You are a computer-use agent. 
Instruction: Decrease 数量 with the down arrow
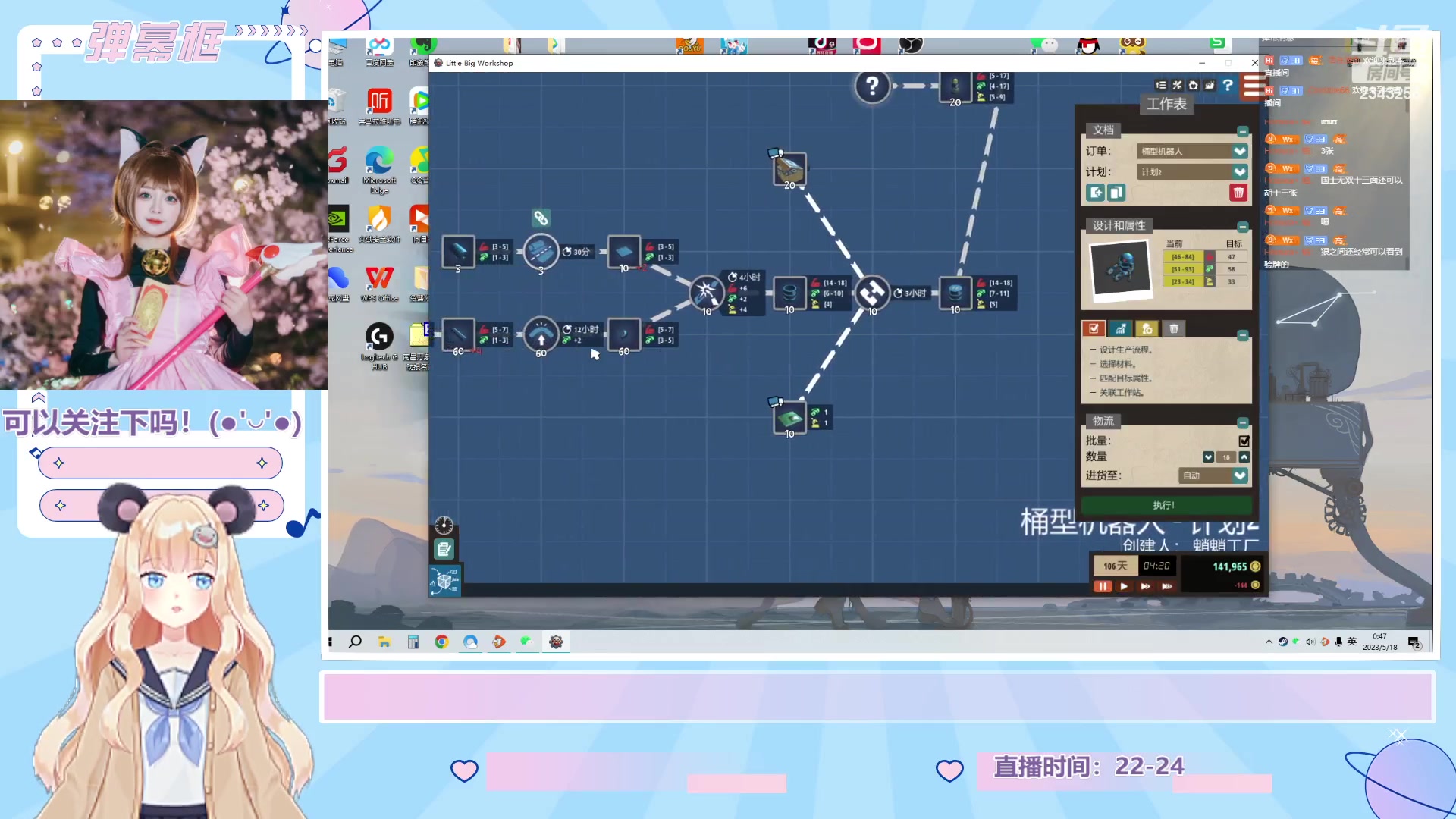point(1208,457)
